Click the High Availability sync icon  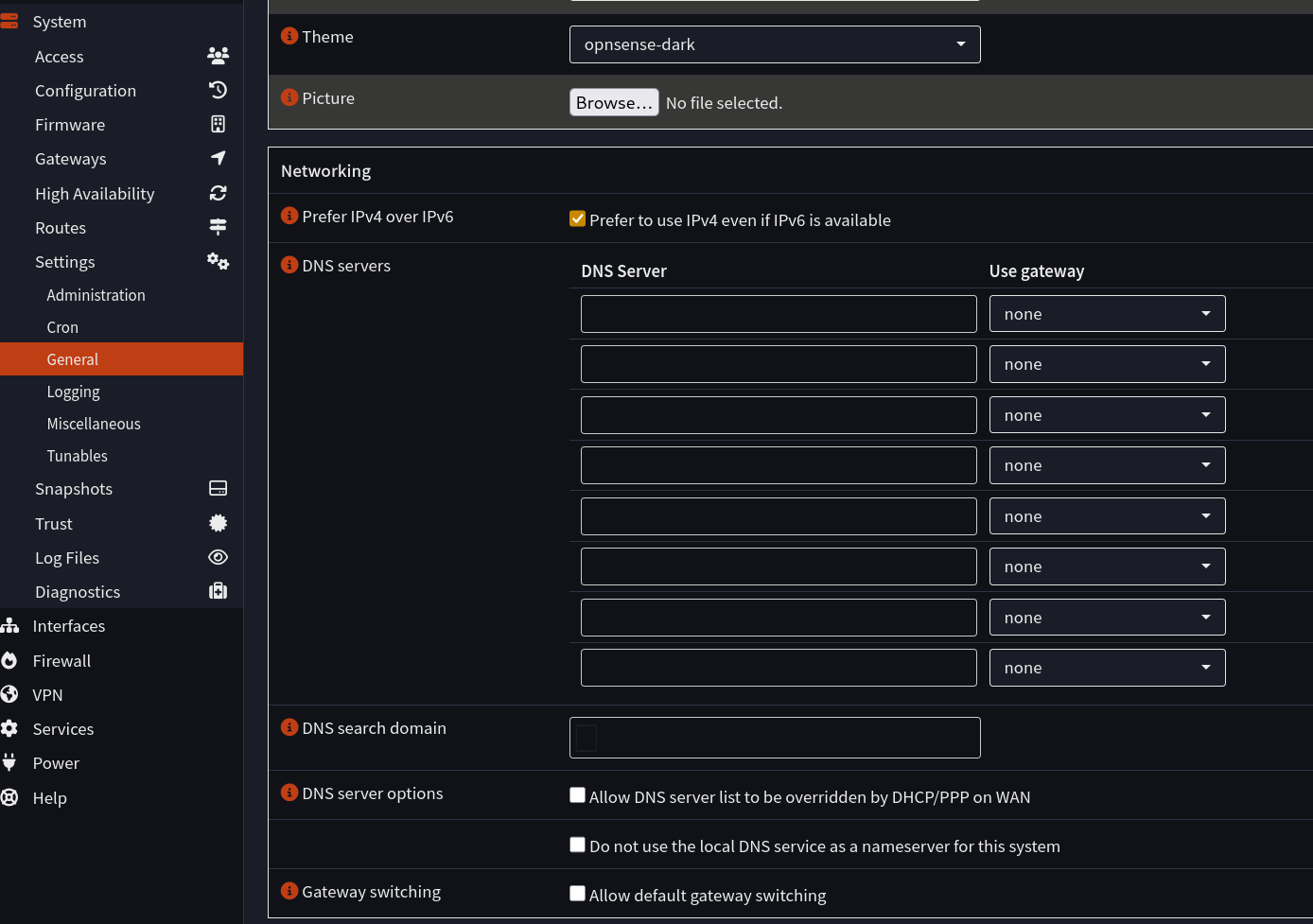pos(218,193)
